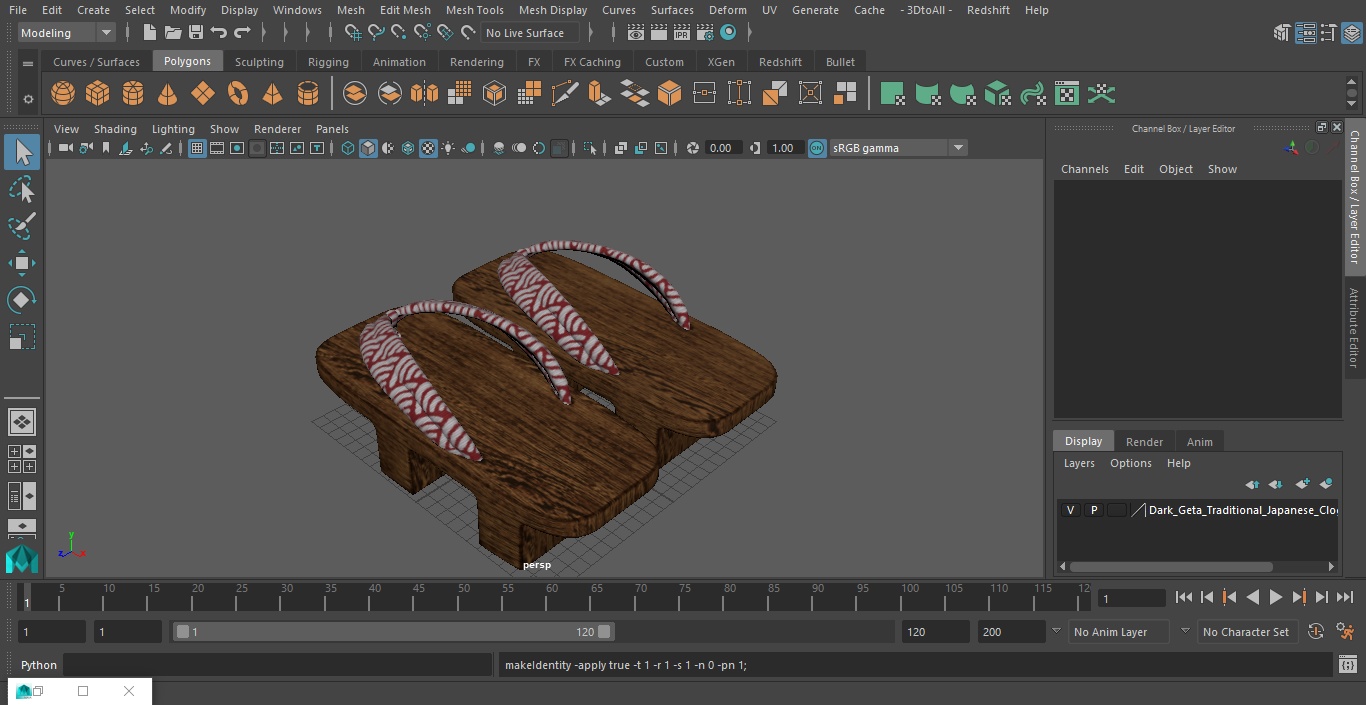Screen dimensions: 1366x705
Task: Open the UV Editor checker-window shelf icon
Action: tap(1067, 94)
